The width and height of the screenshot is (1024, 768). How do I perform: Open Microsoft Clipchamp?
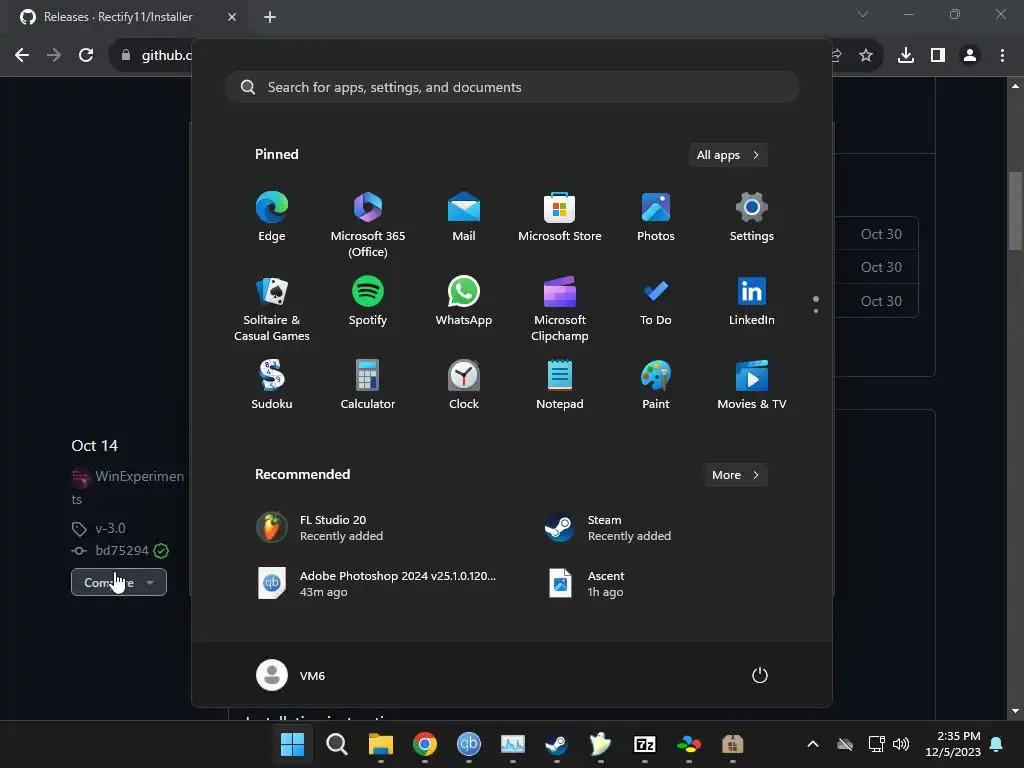560,310
